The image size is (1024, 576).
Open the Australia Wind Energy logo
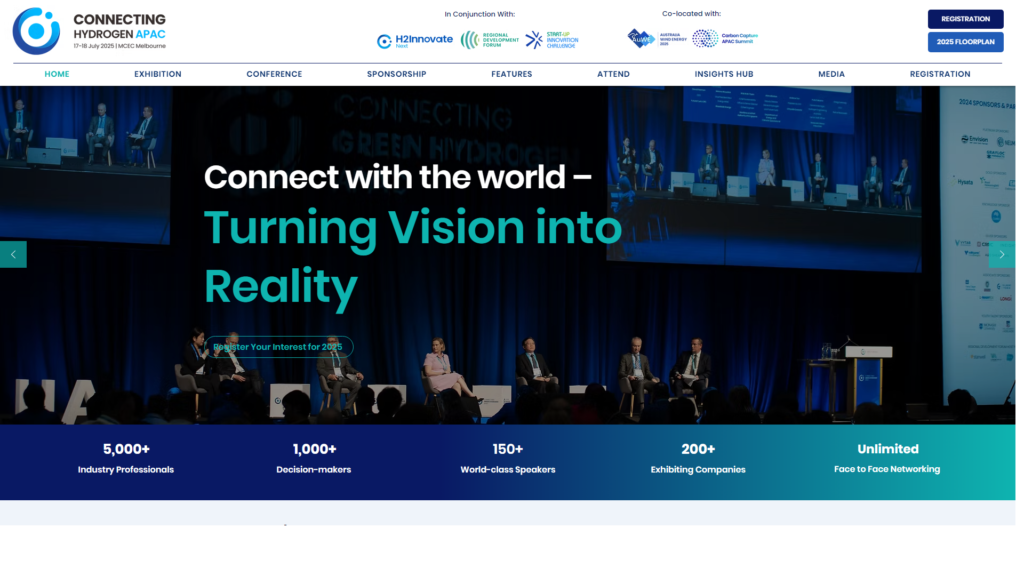(x=657, y=39)
